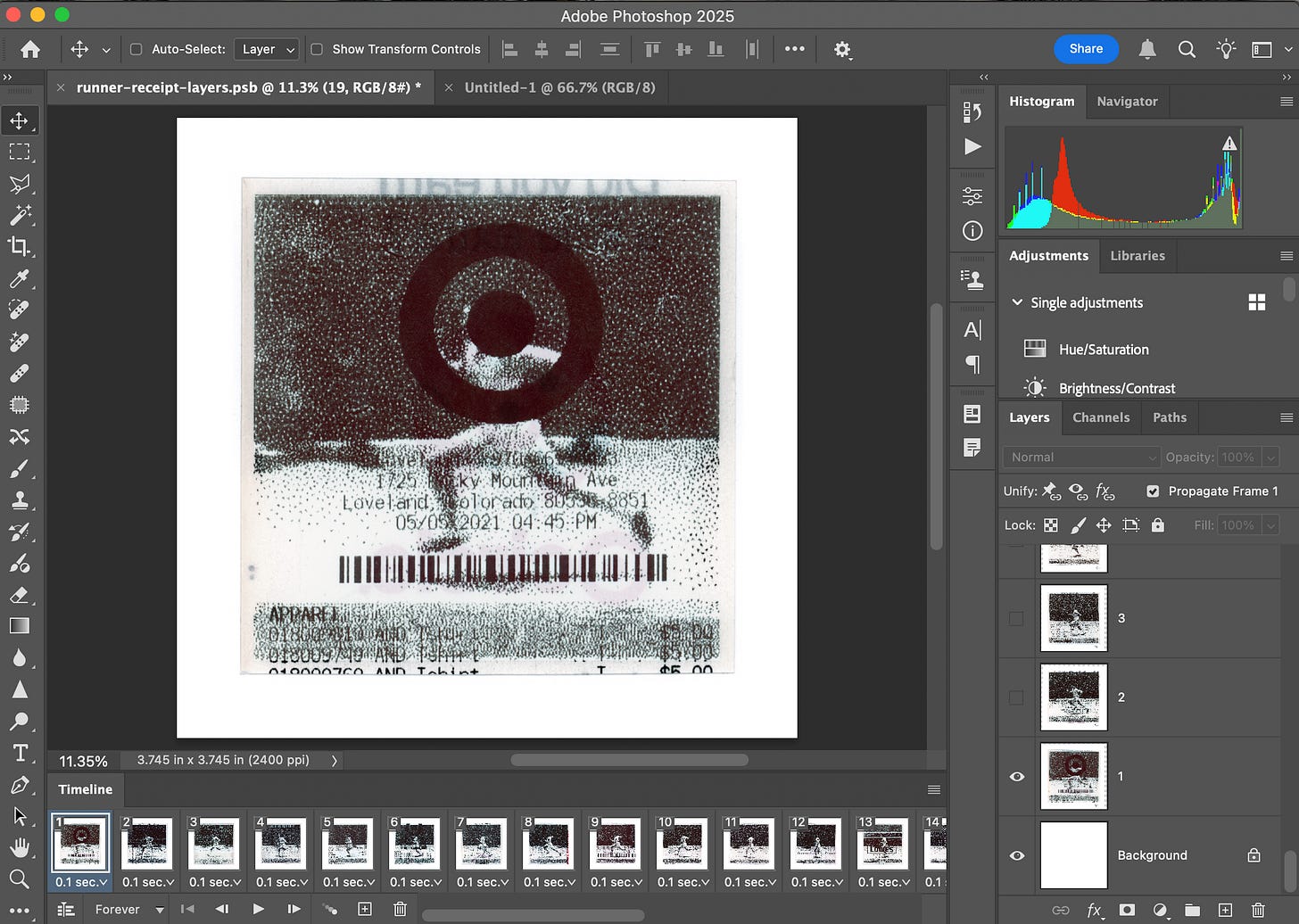
Task: Click the zoom percentage field
Action: point(83,761)
